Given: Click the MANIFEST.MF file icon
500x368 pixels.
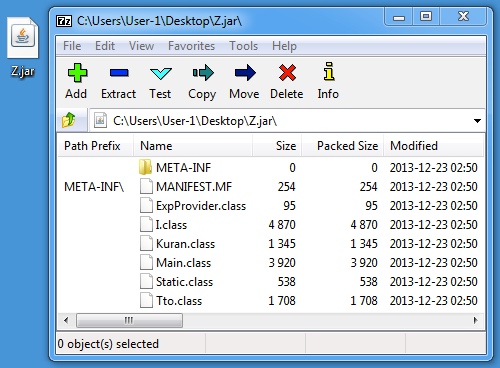Looking at the screenshot, I should (x=146, y=187).
